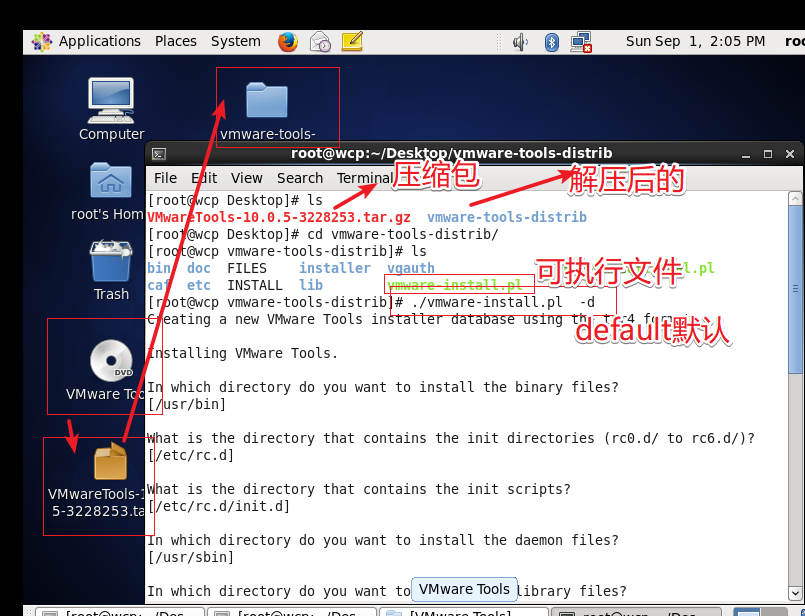Click the doc directory in listing
The image size is (805, 616).
(199, 268)
